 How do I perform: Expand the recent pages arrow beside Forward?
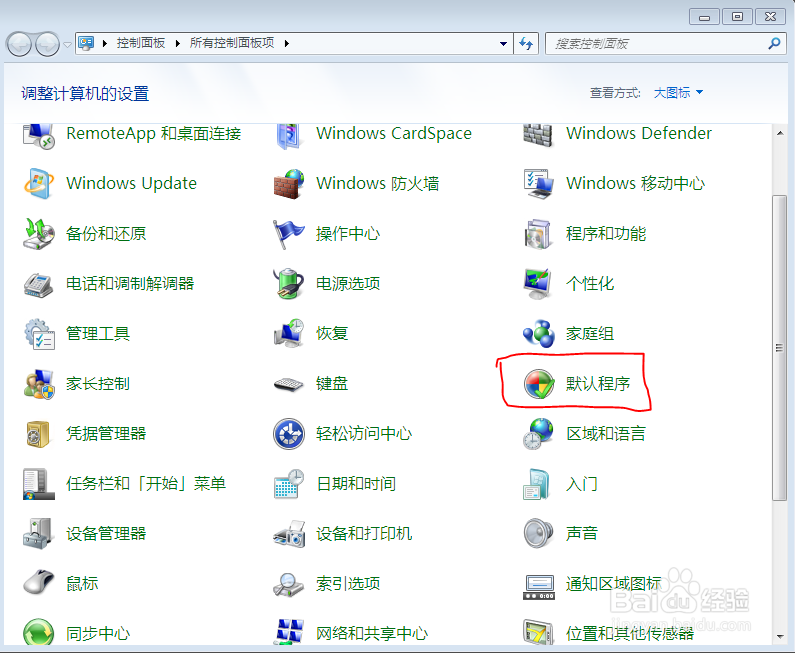67,45
